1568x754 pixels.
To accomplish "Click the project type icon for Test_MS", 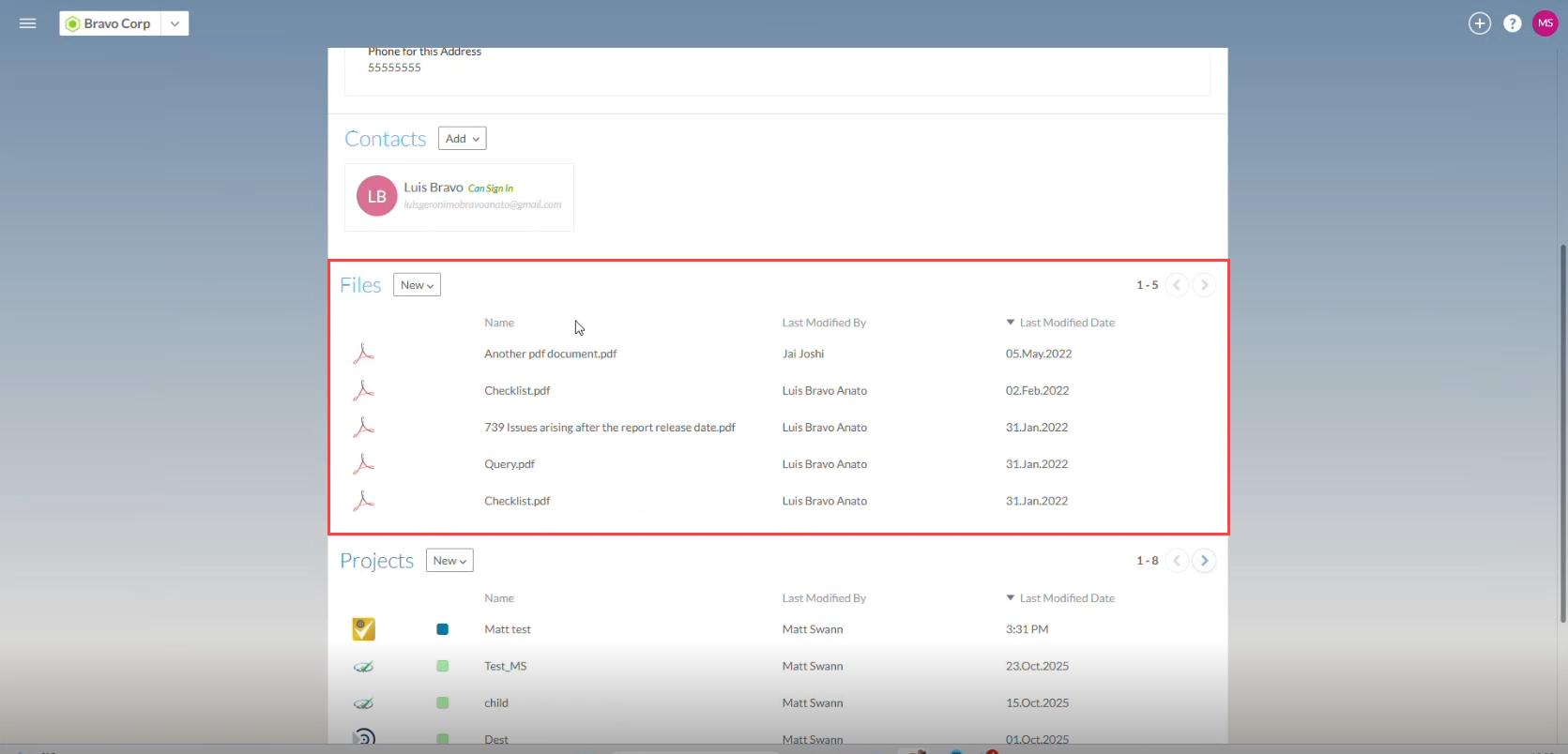I will [363, 667].
